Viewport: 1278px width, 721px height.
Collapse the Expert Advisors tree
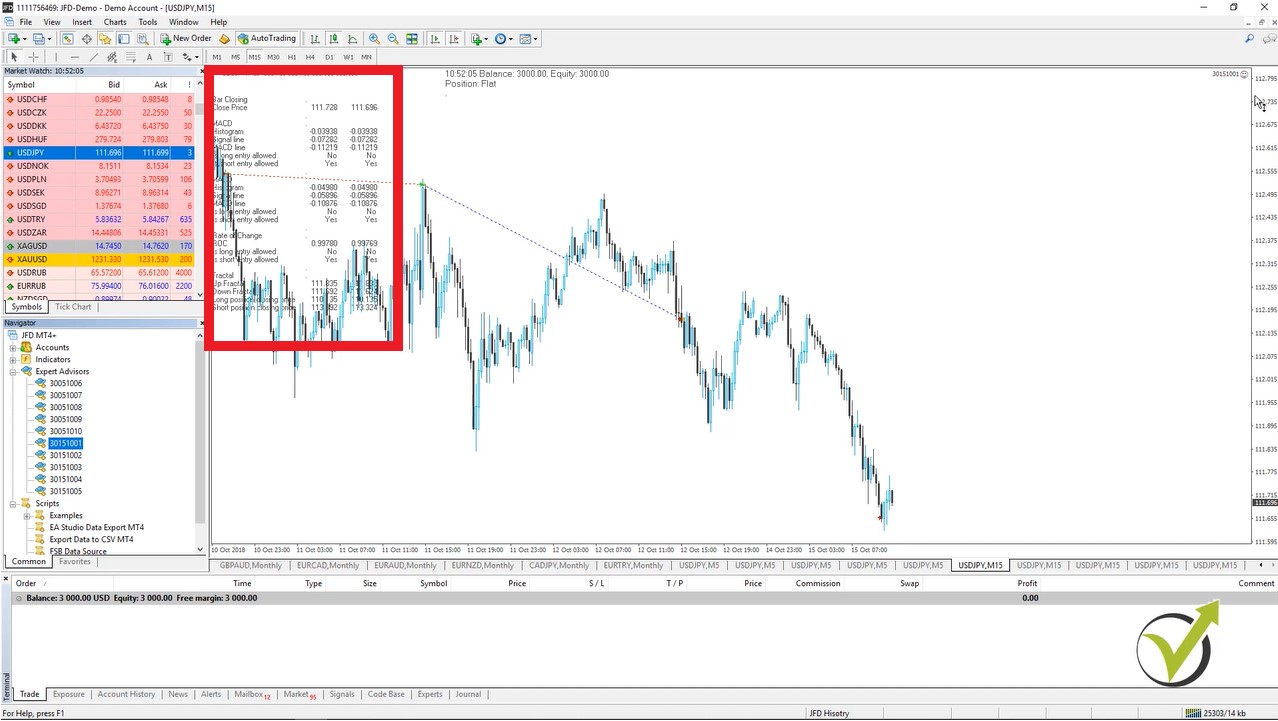[x=12, y=371]
